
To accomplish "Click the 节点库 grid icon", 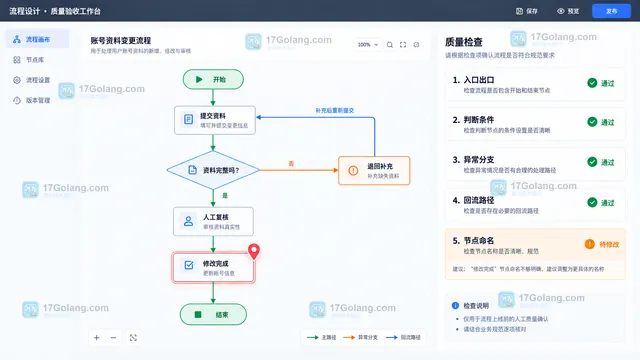I will [x=17, y=60].
